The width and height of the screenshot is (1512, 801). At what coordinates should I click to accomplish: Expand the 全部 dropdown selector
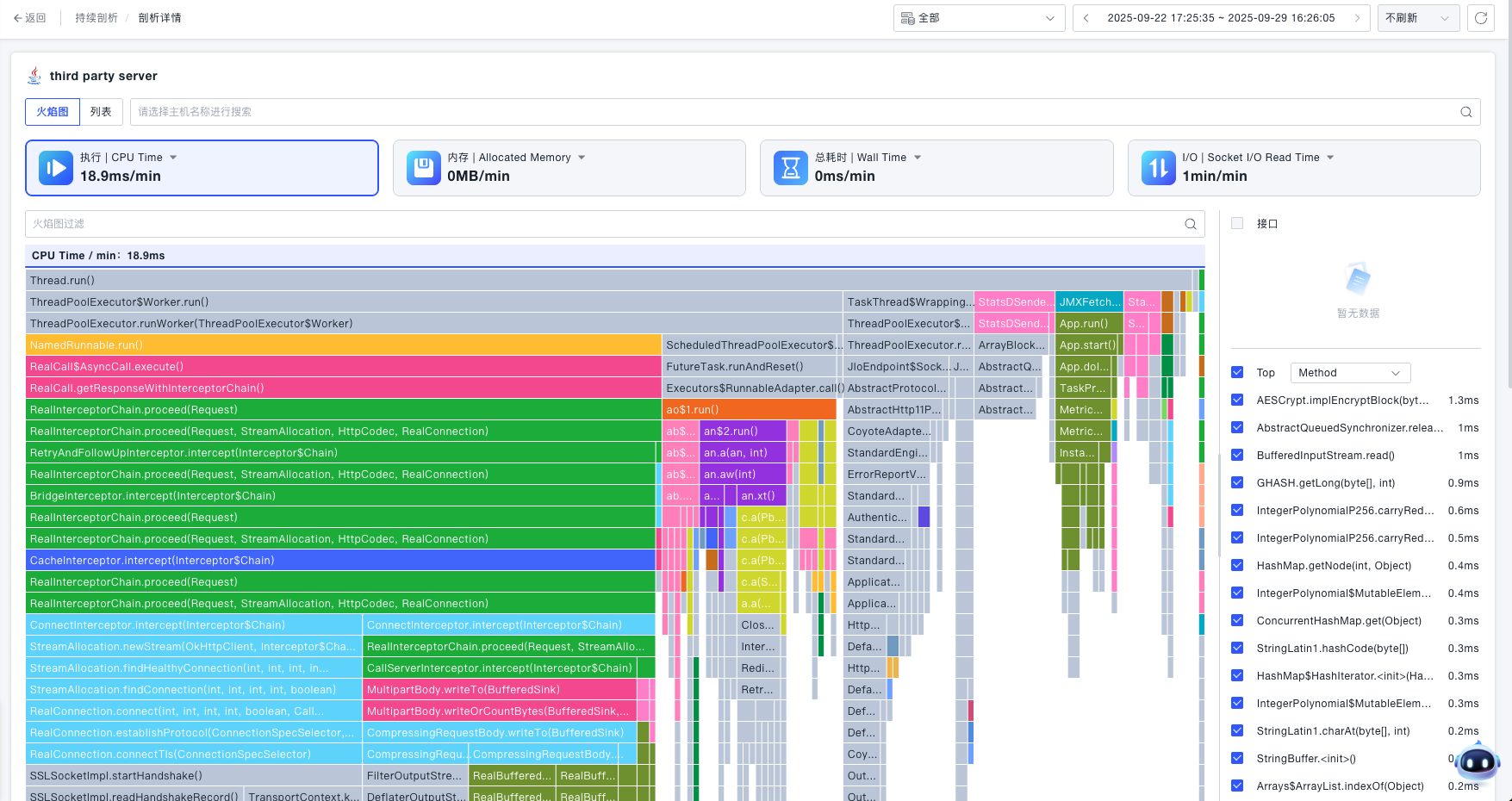click(979, 18)
